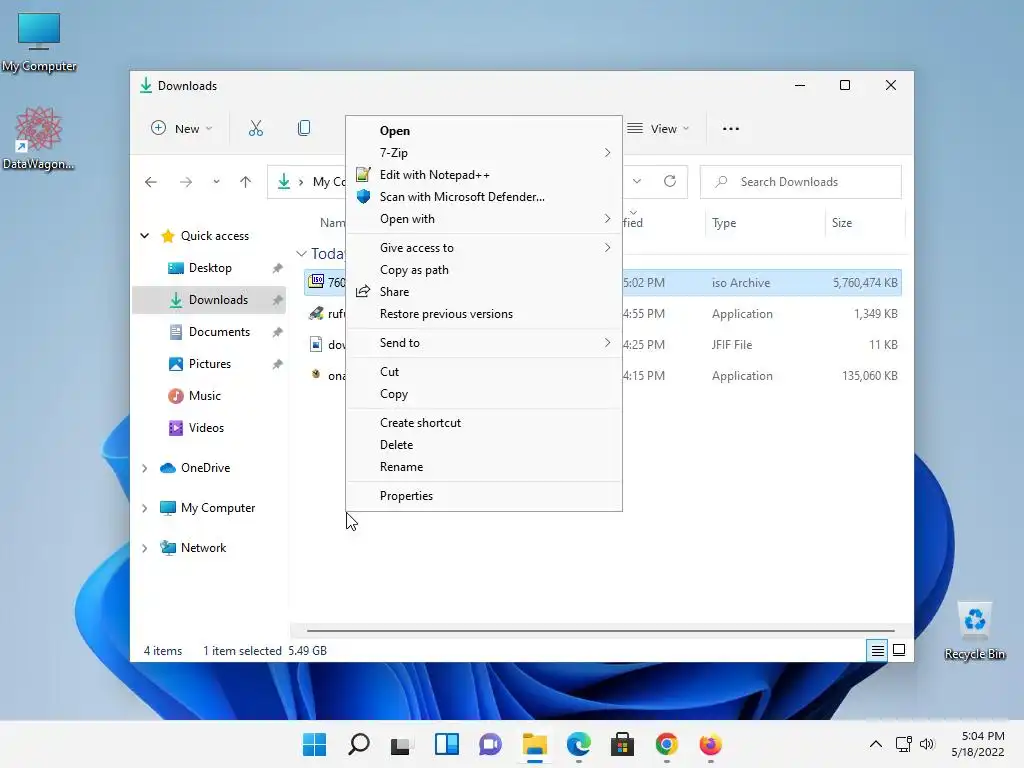Viewport: 1024px width, 768px height.
Task: Open the Music folder in sidebar
Action: point(204,396)
